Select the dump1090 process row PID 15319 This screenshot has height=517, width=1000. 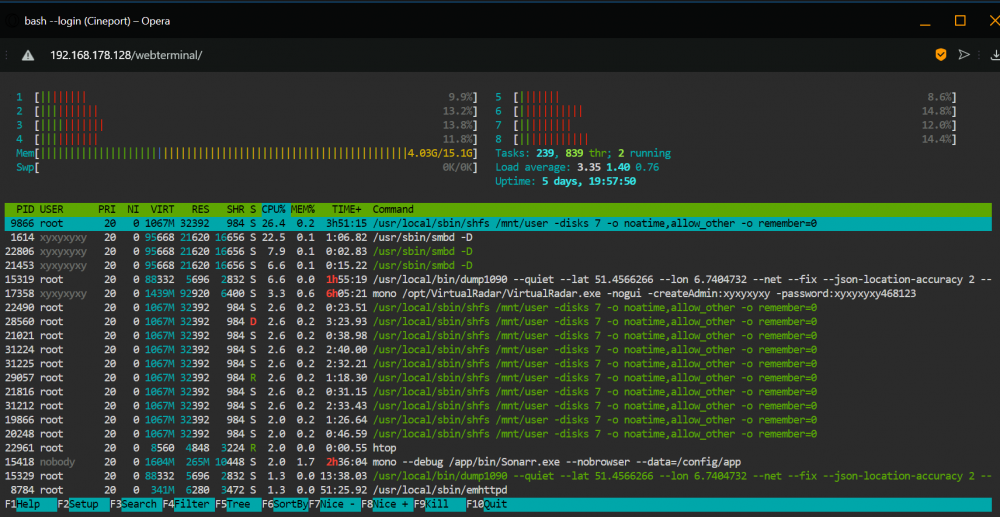498,279
